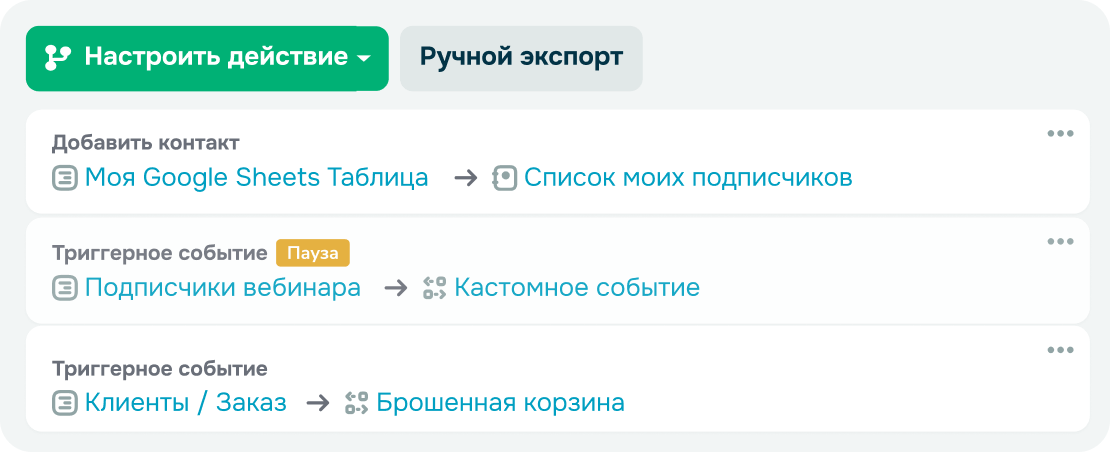Screen dimensions: 1110x452
Task: Click the event icon beside Брошенная корзина
Action: click(356, 404)
